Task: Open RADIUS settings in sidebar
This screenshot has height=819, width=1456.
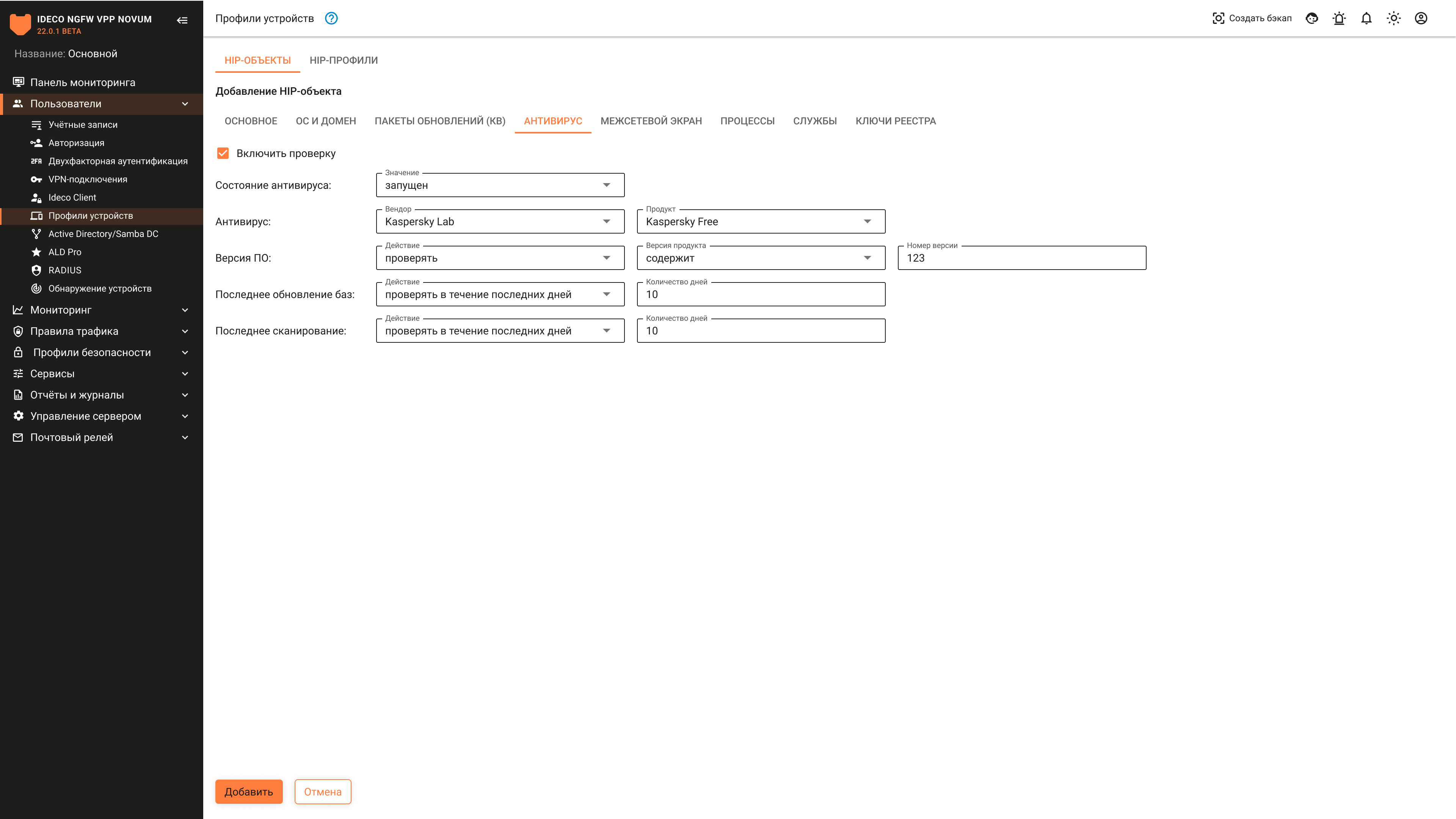Action: (64, 270)
